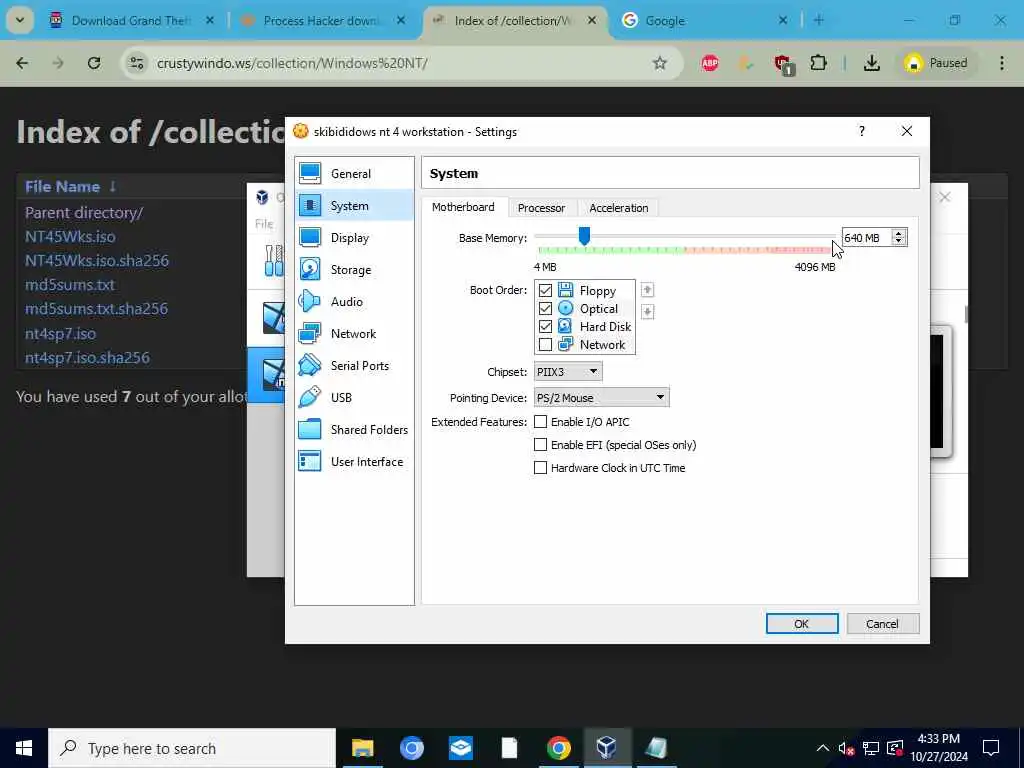Viewport: 1024px width, 768px height.
Task: Open Storage settings category
Action: [354, 270]
